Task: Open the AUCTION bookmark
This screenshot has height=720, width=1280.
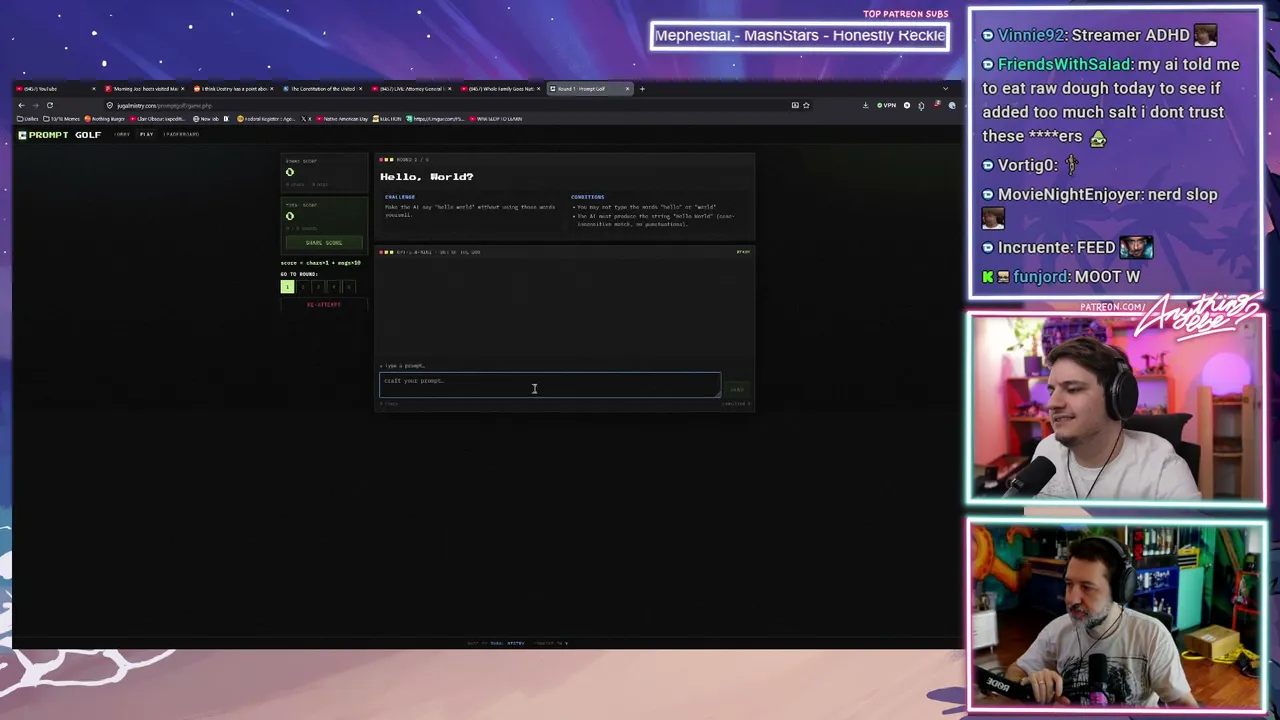Action: [x=387, y=119]
